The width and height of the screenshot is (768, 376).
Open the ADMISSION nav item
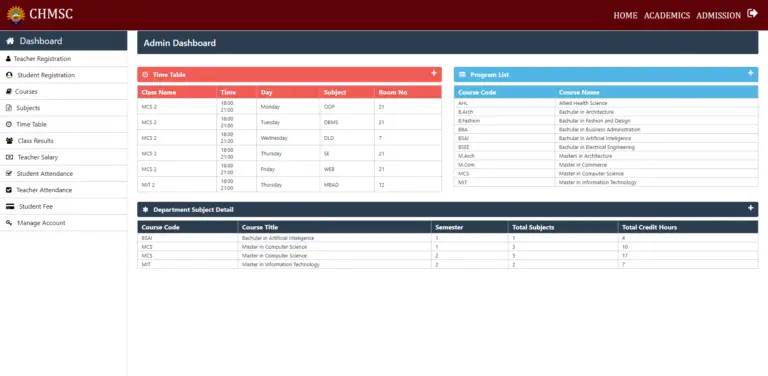click(719, 16)
